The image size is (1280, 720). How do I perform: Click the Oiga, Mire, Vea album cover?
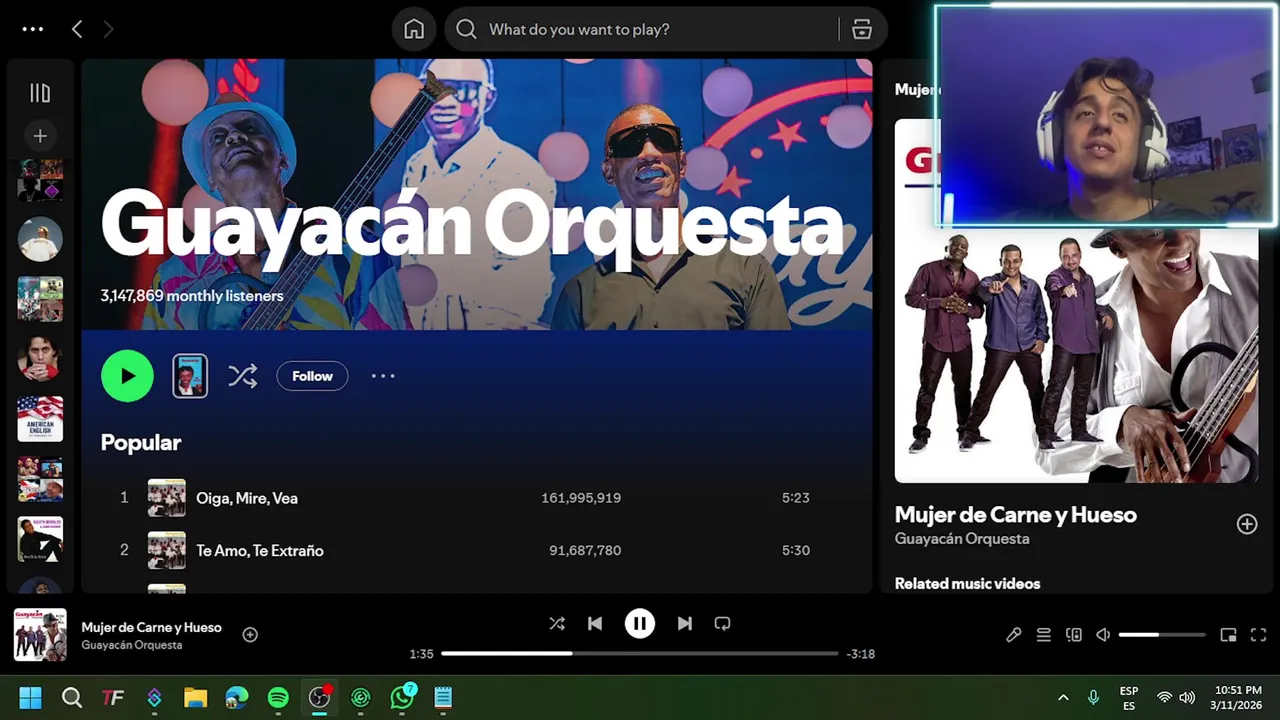(x=167, y=497)
